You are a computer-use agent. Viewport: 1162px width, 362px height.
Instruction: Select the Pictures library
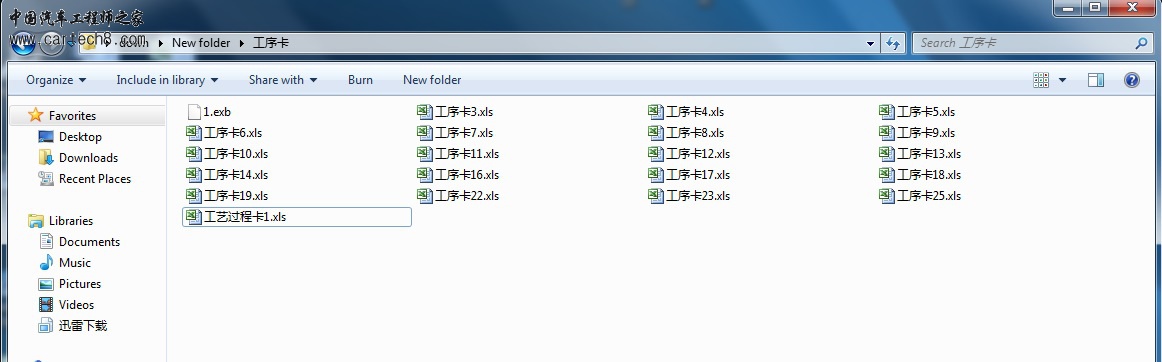[80, 283]
